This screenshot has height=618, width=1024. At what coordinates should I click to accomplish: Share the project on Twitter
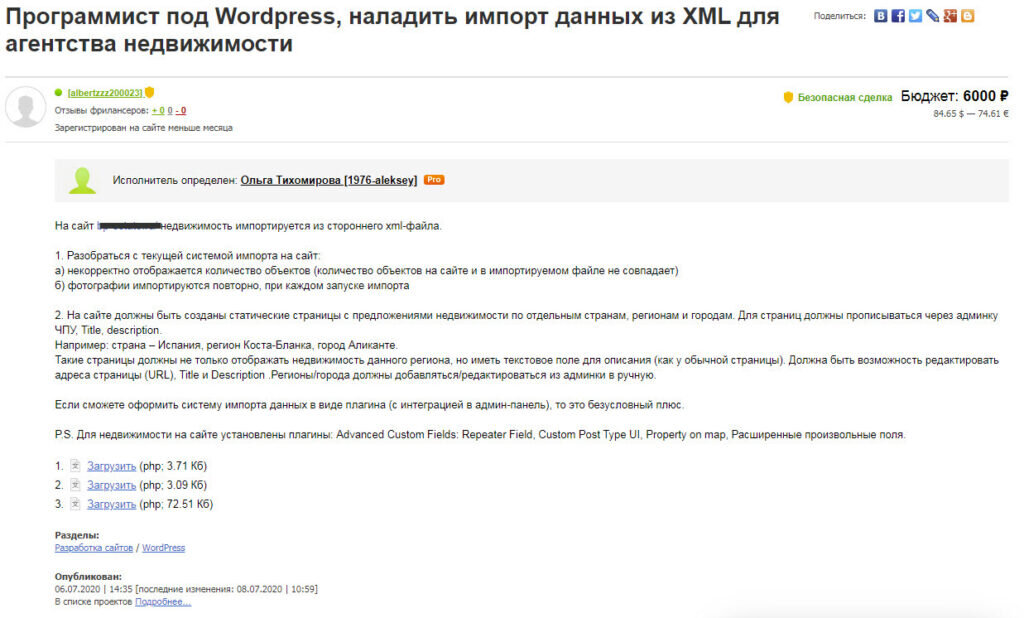(x=916, y=16)
